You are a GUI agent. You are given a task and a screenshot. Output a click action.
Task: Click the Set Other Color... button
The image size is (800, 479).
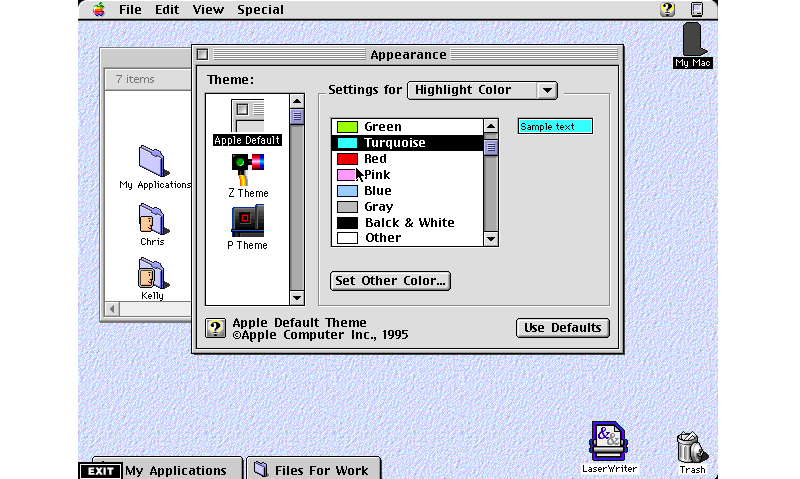390,281
